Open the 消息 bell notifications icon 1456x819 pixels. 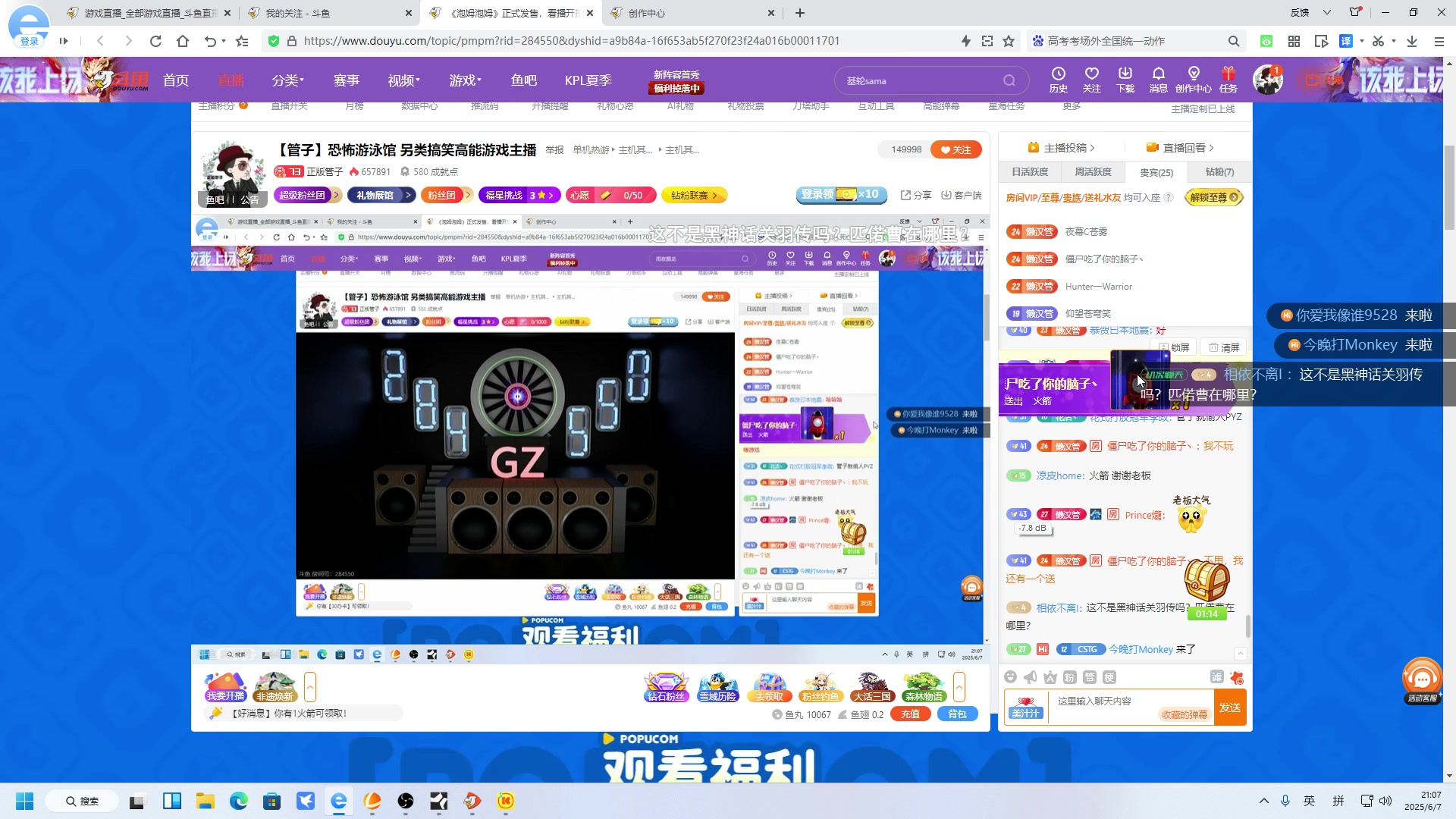tap(1158, 79)
